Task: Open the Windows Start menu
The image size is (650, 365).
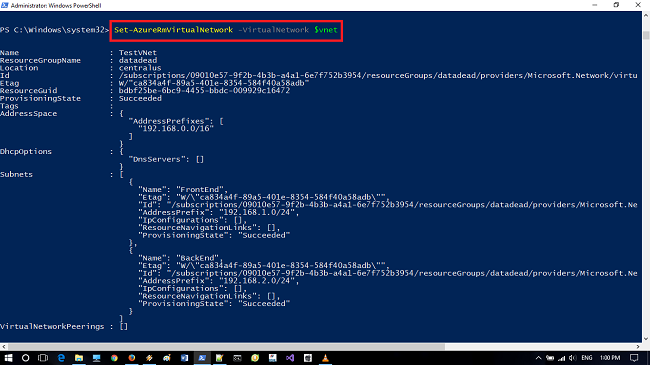Action: coord(8,358)
